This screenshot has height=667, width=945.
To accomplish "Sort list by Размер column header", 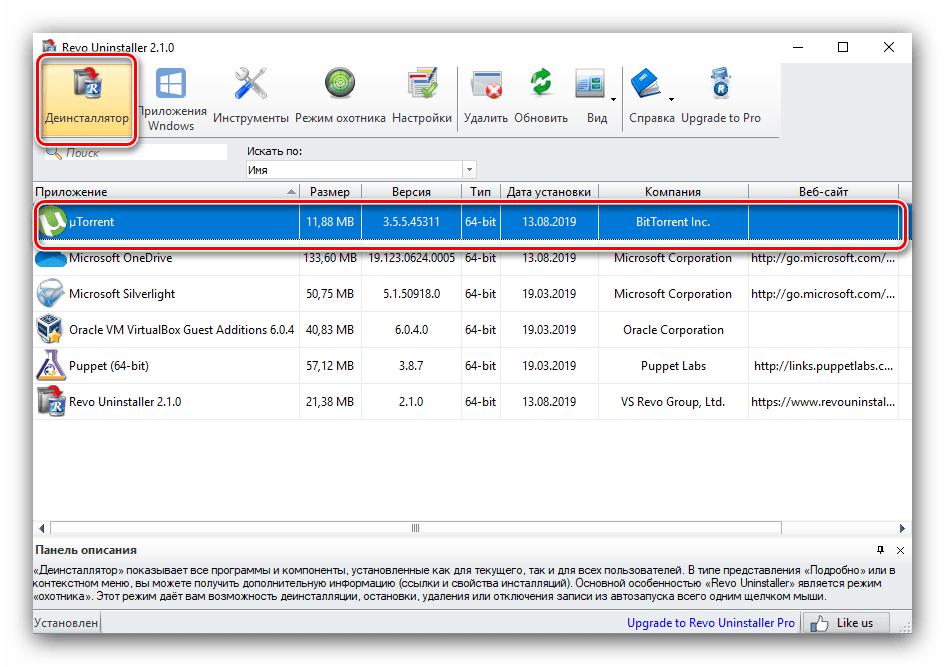I will (329, 192).
